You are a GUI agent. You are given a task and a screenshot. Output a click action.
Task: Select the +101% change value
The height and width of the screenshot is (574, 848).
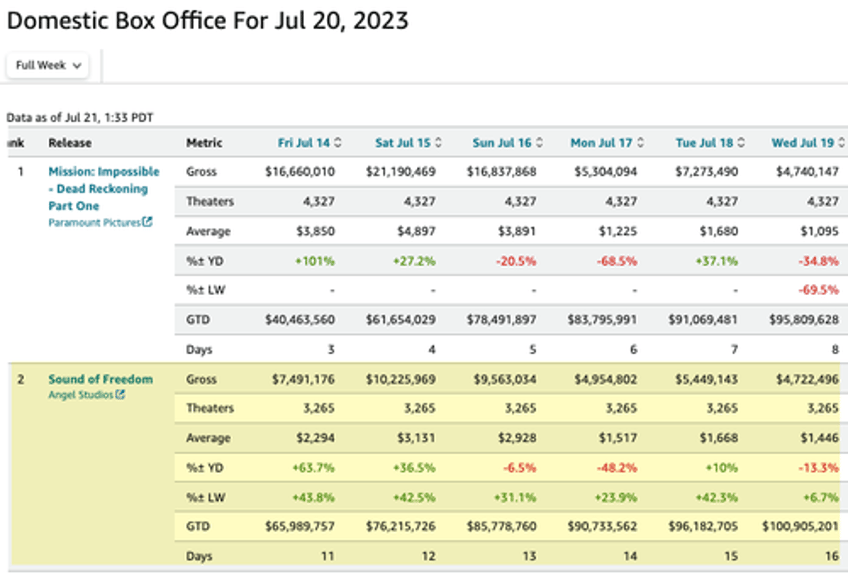315,261
